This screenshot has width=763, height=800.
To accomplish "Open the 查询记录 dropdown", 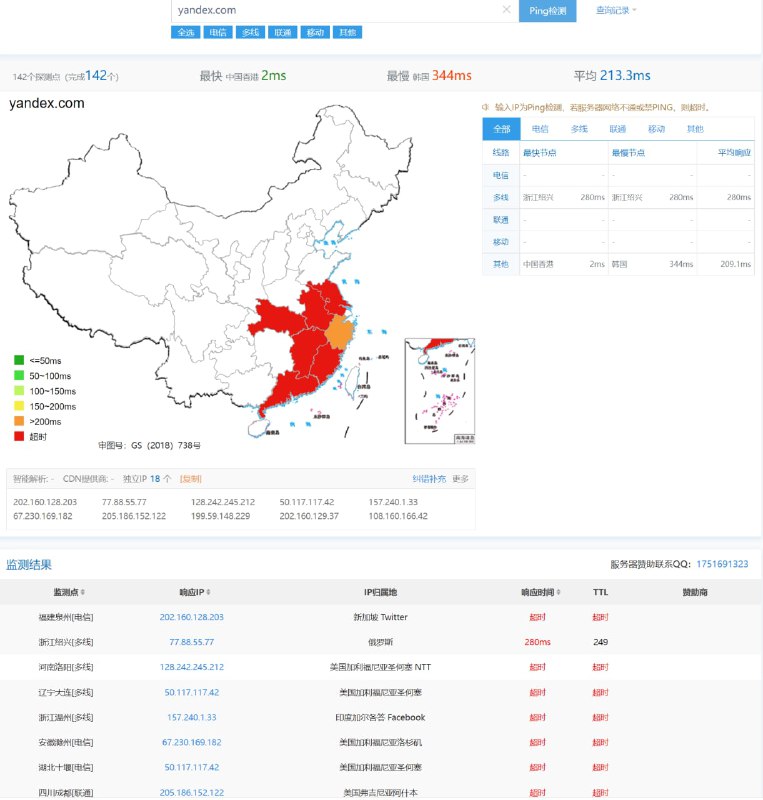I will pos(616,10).
